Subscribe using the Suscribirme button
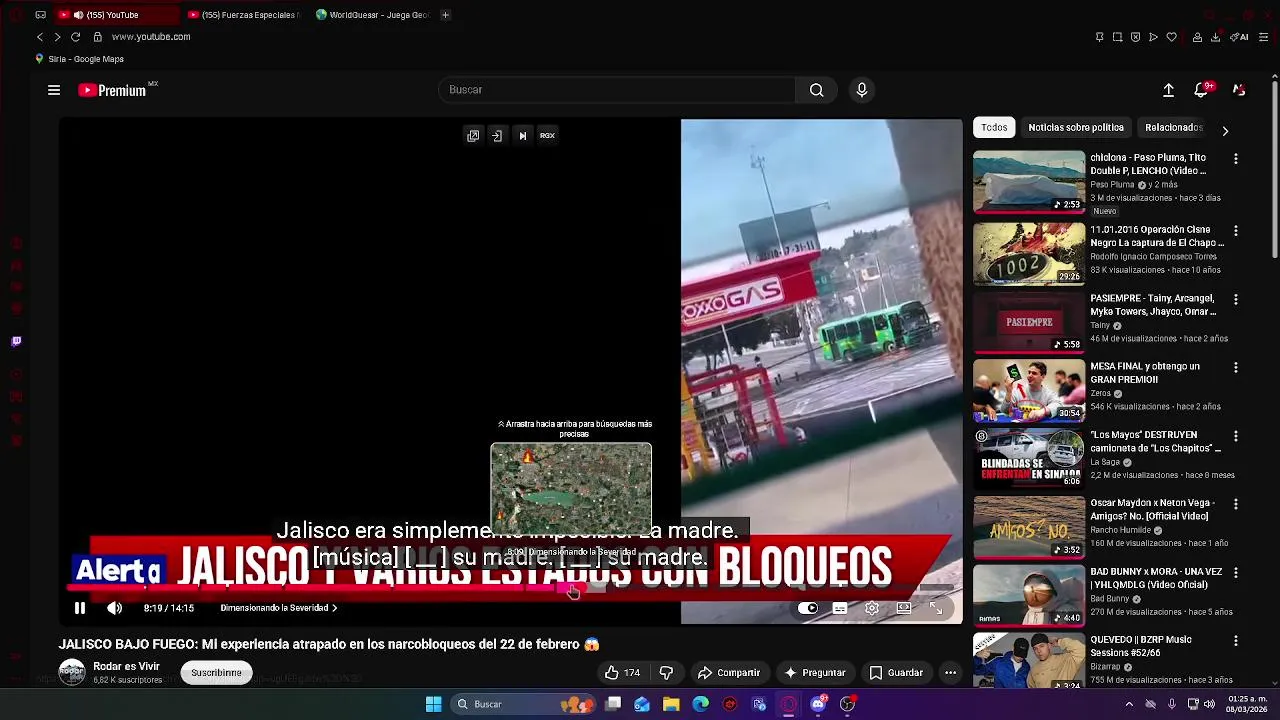 click(217, 673)
